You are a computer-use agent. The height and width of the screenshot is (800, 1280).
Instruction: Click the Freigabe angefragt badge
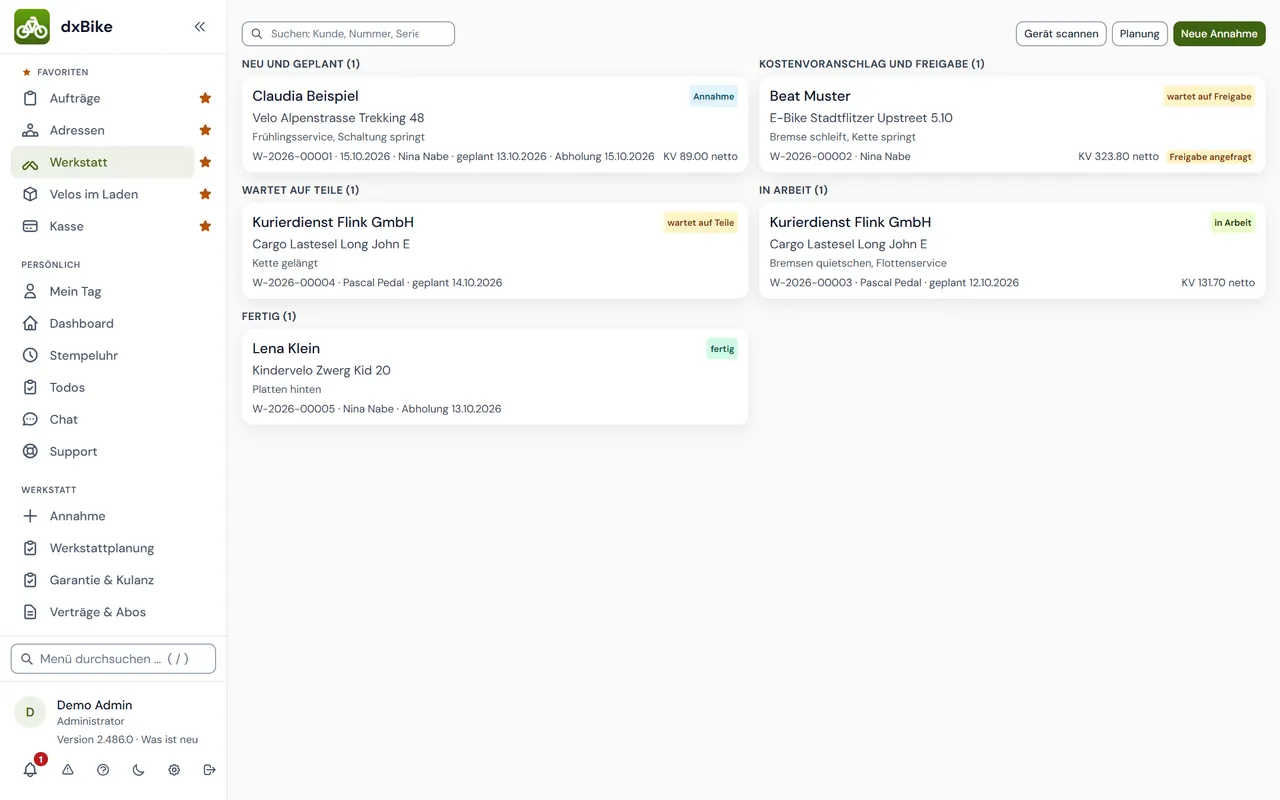click(1210, 157)
